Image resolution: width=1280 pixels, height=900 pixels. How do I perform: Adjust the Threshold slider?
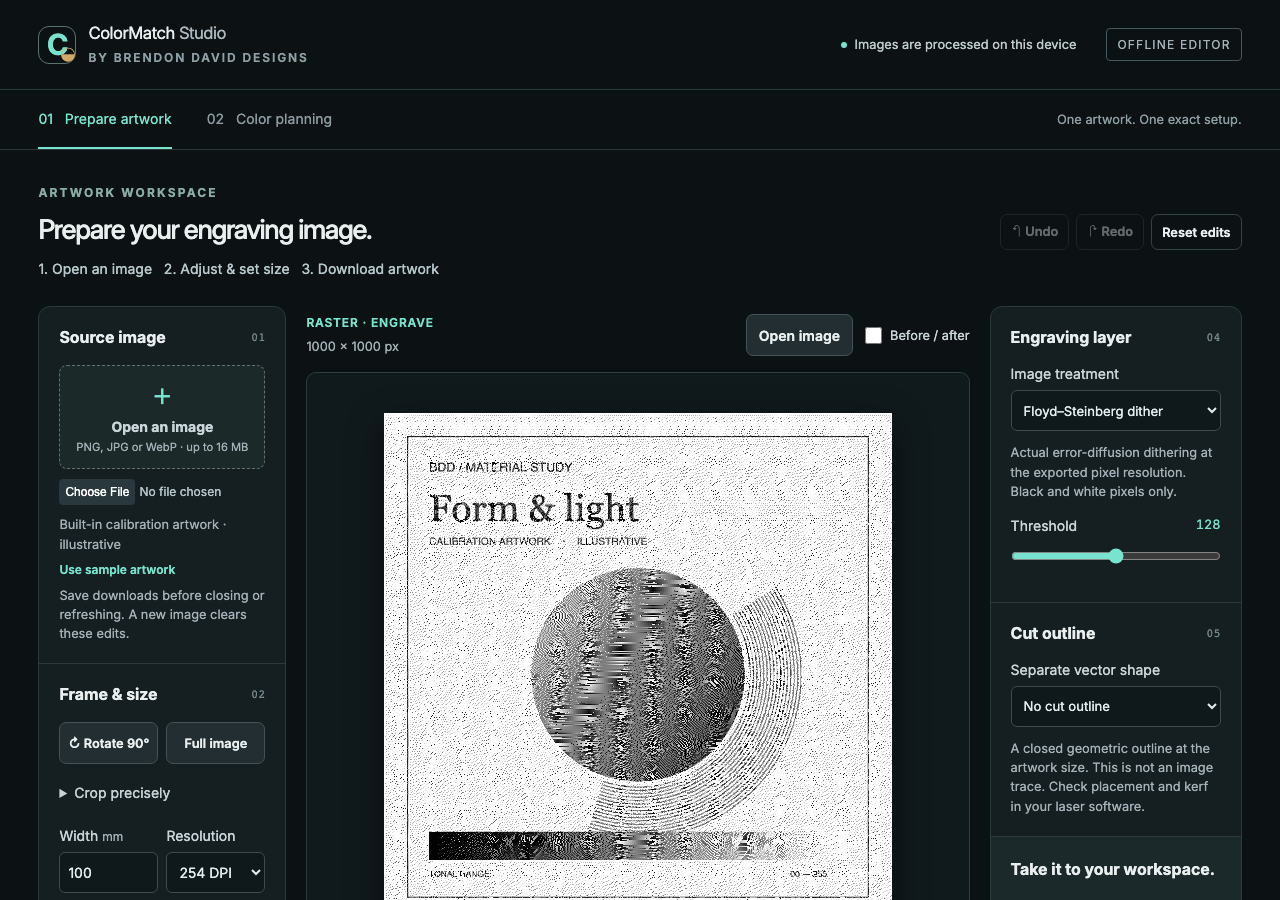(x=1116, y=556)
